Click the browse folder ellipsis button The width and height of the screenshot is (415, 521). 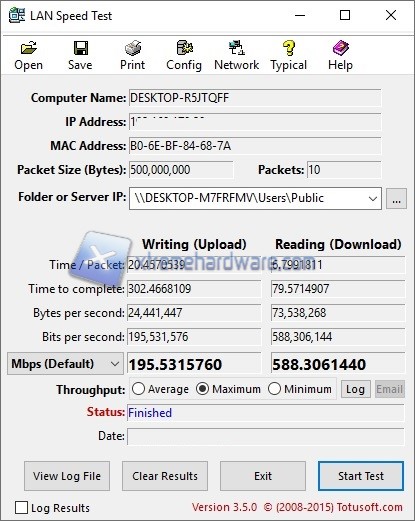click(396, 199)
